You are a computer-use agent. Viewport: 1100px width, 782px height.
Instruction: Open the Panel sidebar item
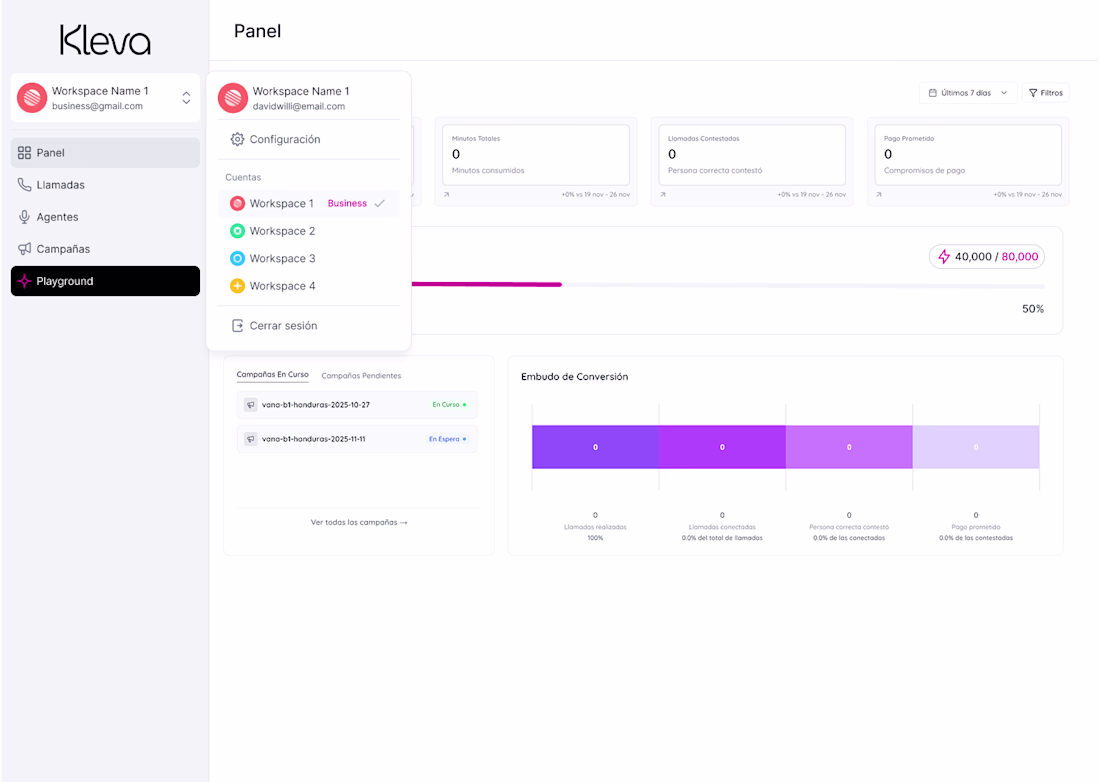tap(105, 152)
